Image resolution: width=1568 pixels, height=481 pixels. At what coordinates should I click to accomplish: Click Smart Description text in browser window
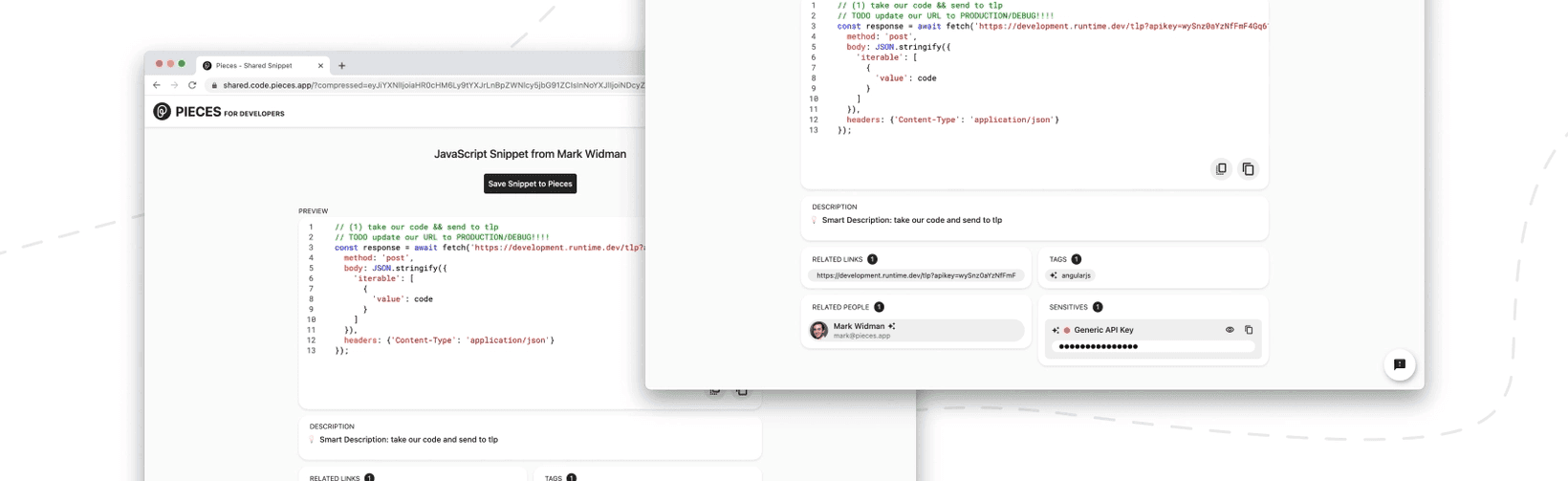408,440
